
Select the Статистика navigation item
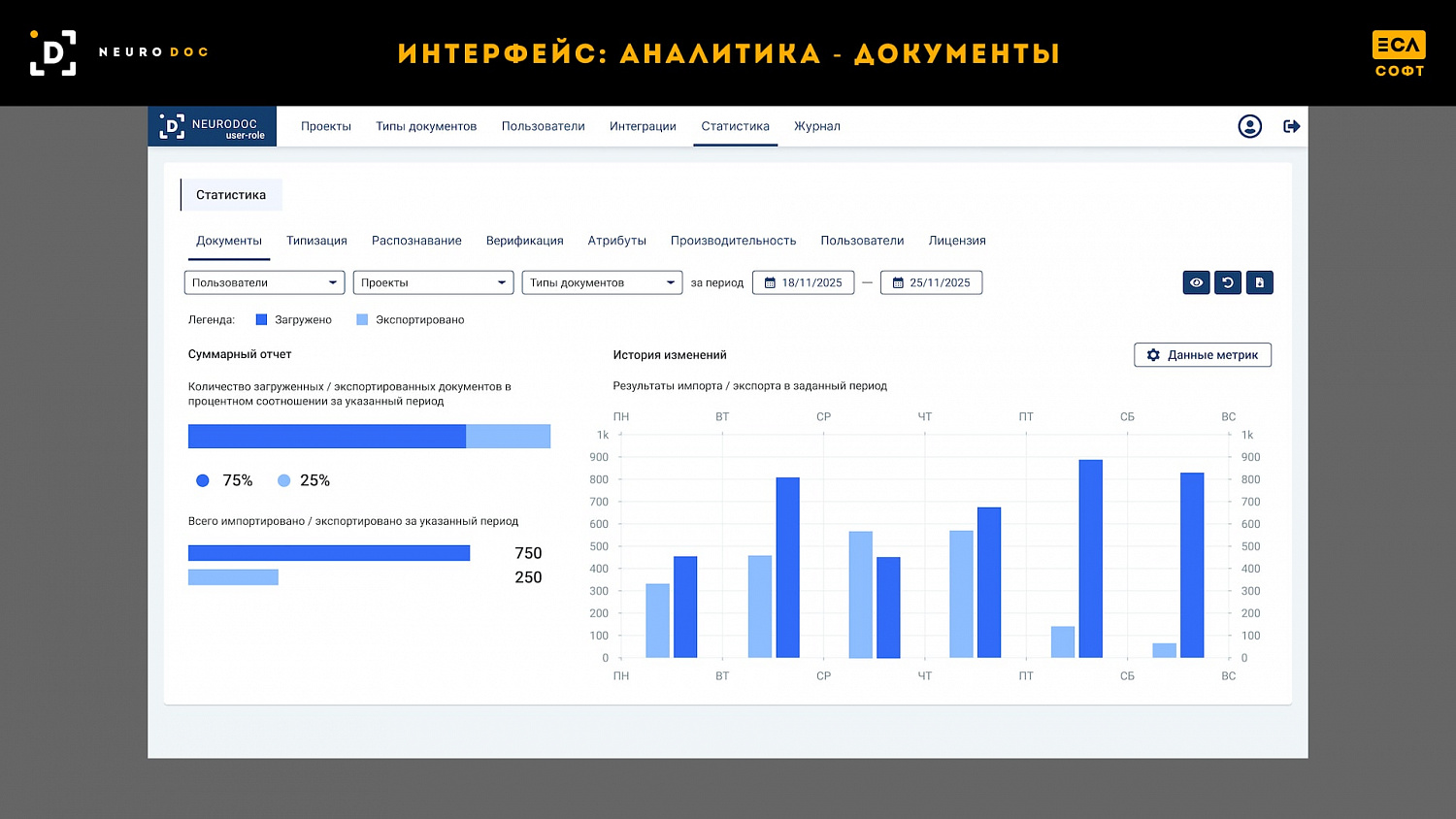[735, 126]
